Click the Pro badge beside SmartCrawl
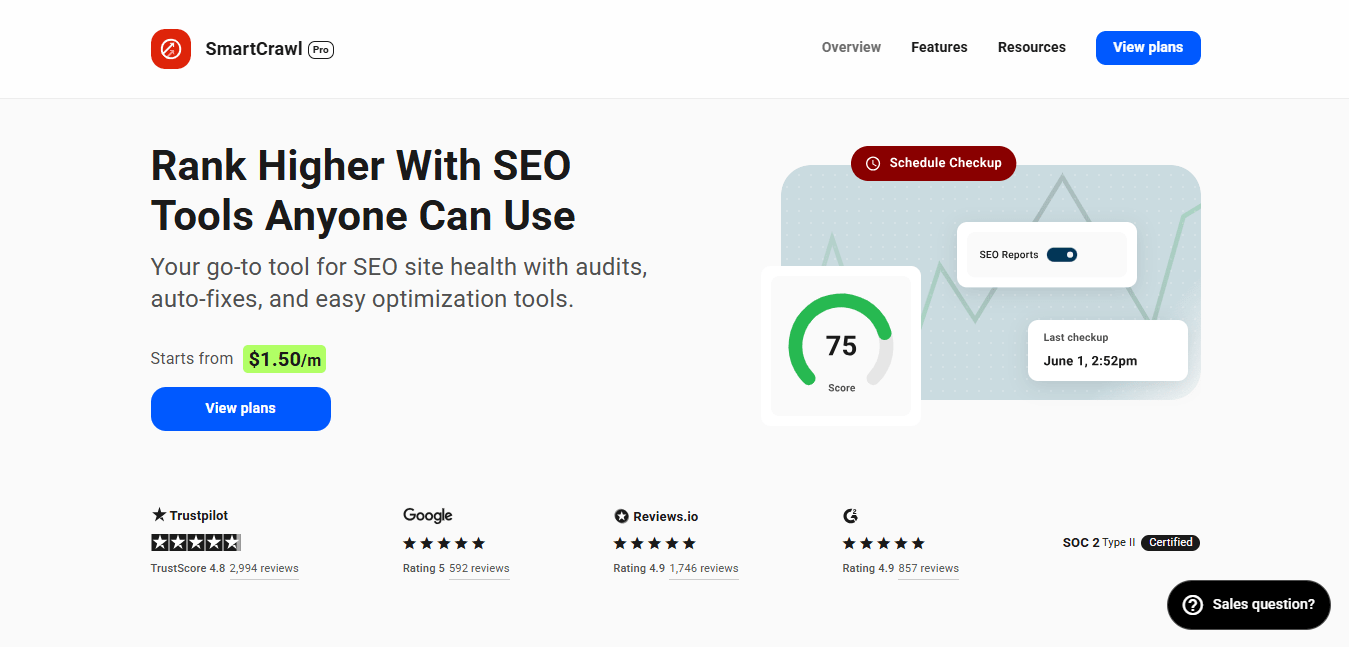 [321, 49]
